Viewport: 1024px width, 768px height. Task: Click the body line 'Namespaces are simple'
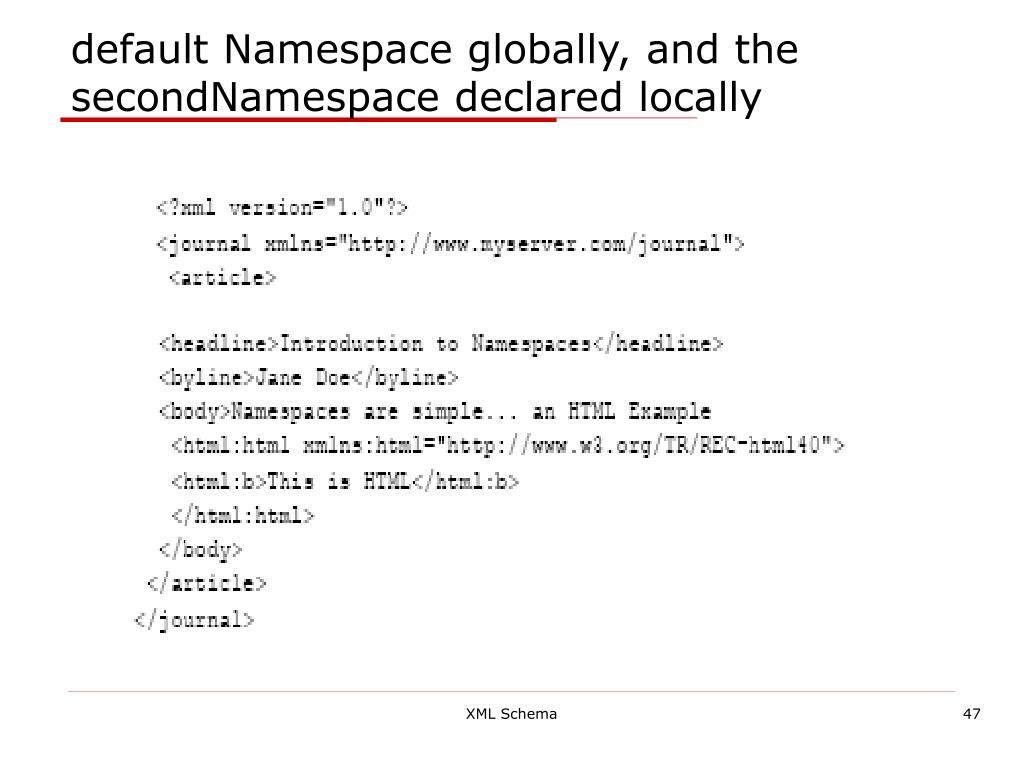click(435, 412)
